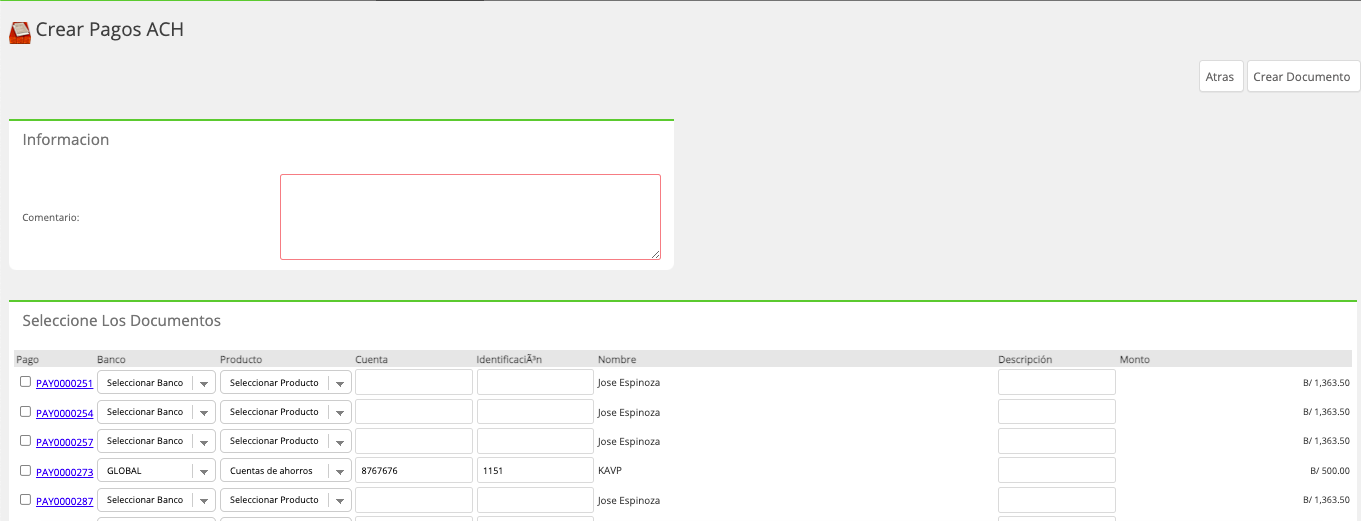Viewport: 1361px width, 521px height.
Task: Click the Identificación field for PAY0000287
Action: point(536,500)
